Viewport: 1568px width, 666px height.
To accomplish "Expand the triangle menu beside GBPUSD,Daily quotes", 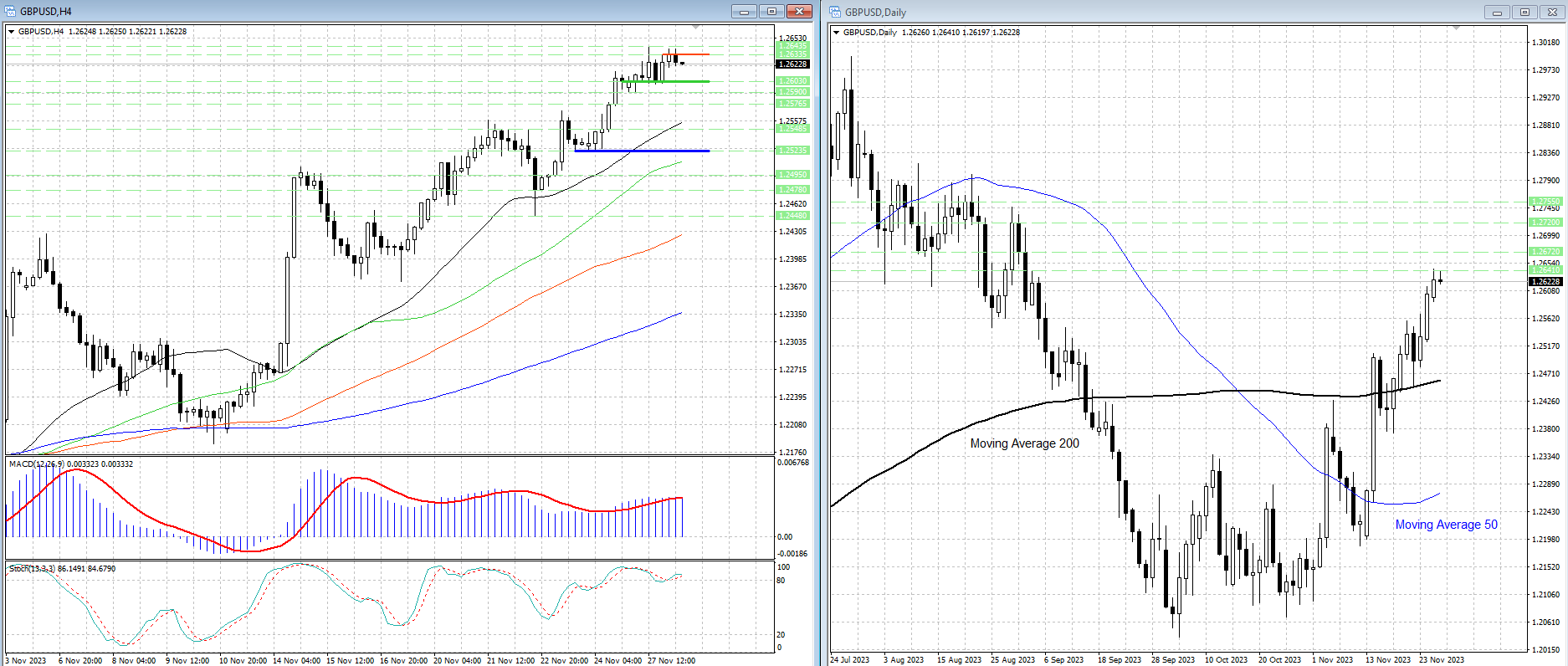I will point(837,33).
